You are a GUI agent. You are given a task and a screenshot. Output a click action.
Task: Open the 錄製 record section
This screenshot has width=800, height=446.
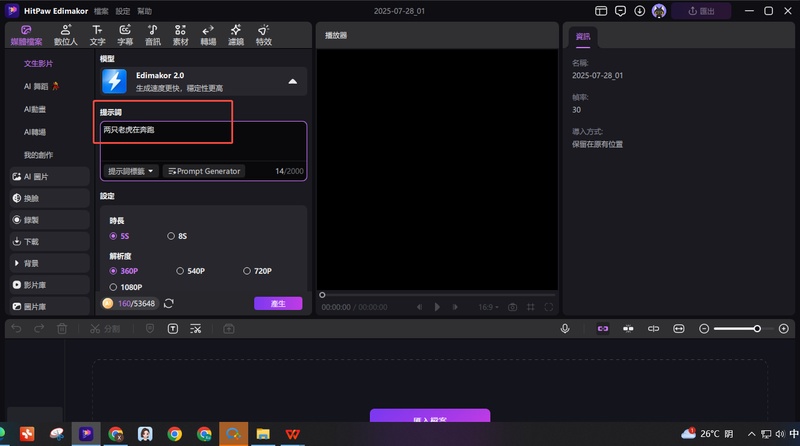(49, 220)
